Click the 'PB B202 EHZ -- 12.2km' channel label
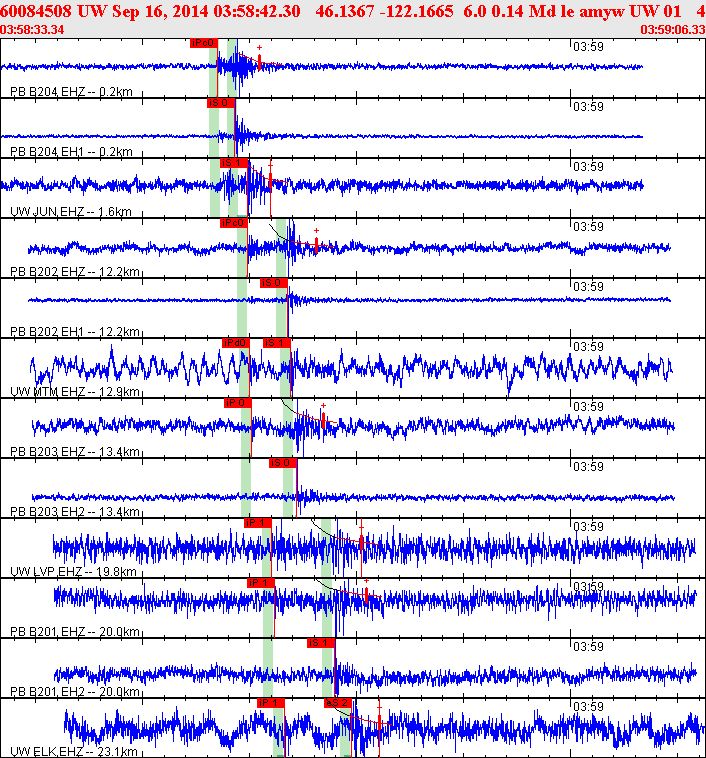Screen dimensions: 706x758 pyautogui.click(x=74, y=271)
